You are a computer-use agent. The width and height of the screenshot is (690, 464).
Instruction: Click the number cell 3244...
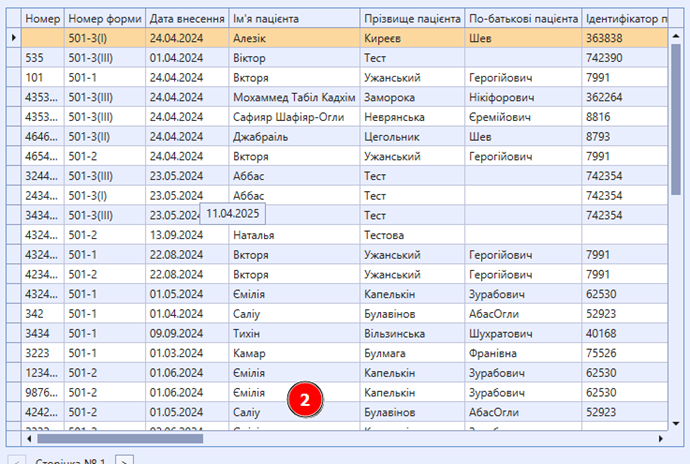pos(43,176)
